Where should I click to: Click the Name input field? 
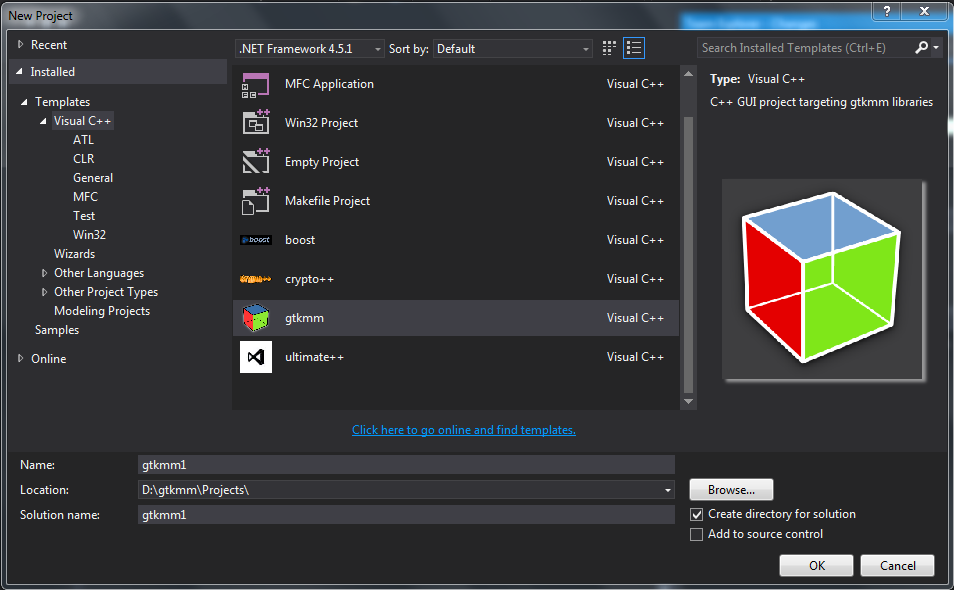click(406, 465)
